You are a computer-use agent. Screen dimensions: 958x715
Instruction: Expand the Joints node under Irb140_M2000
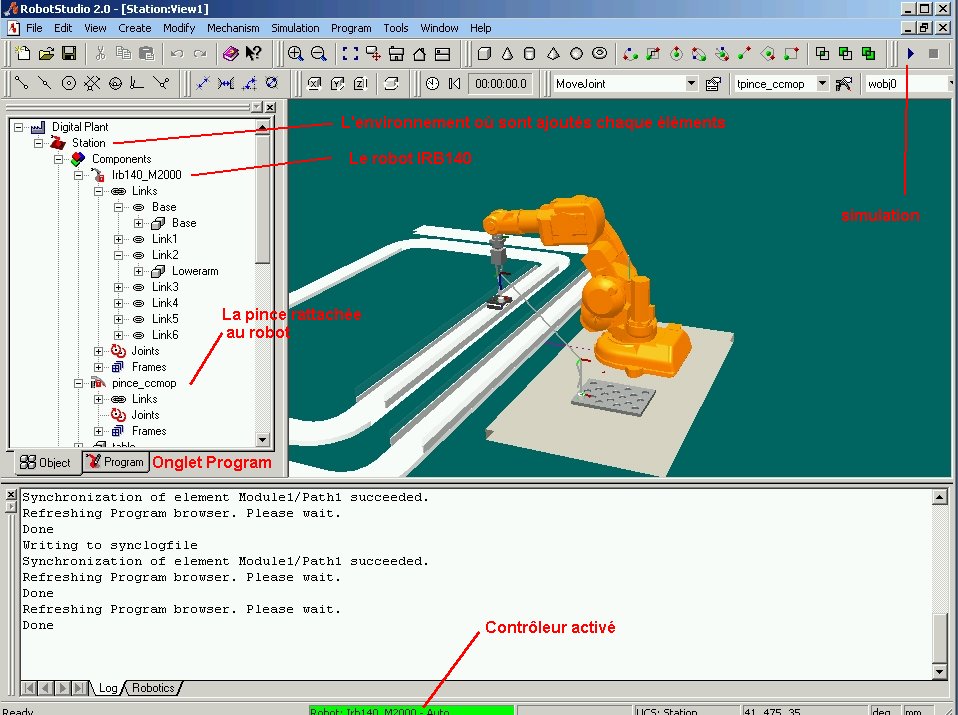(x=98, y=351)
